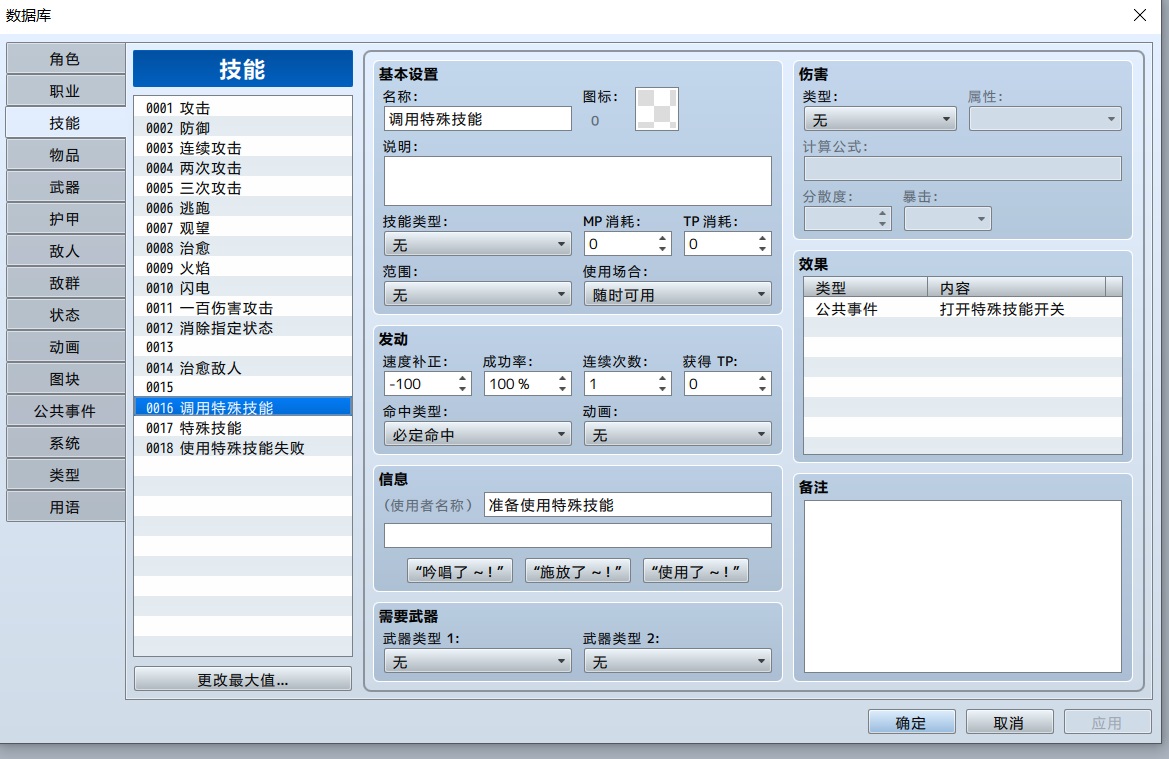This screenshot has height=759, width=1169.
Task: Insert the "吟唱了～！" message template
Action: coord(459,571)
